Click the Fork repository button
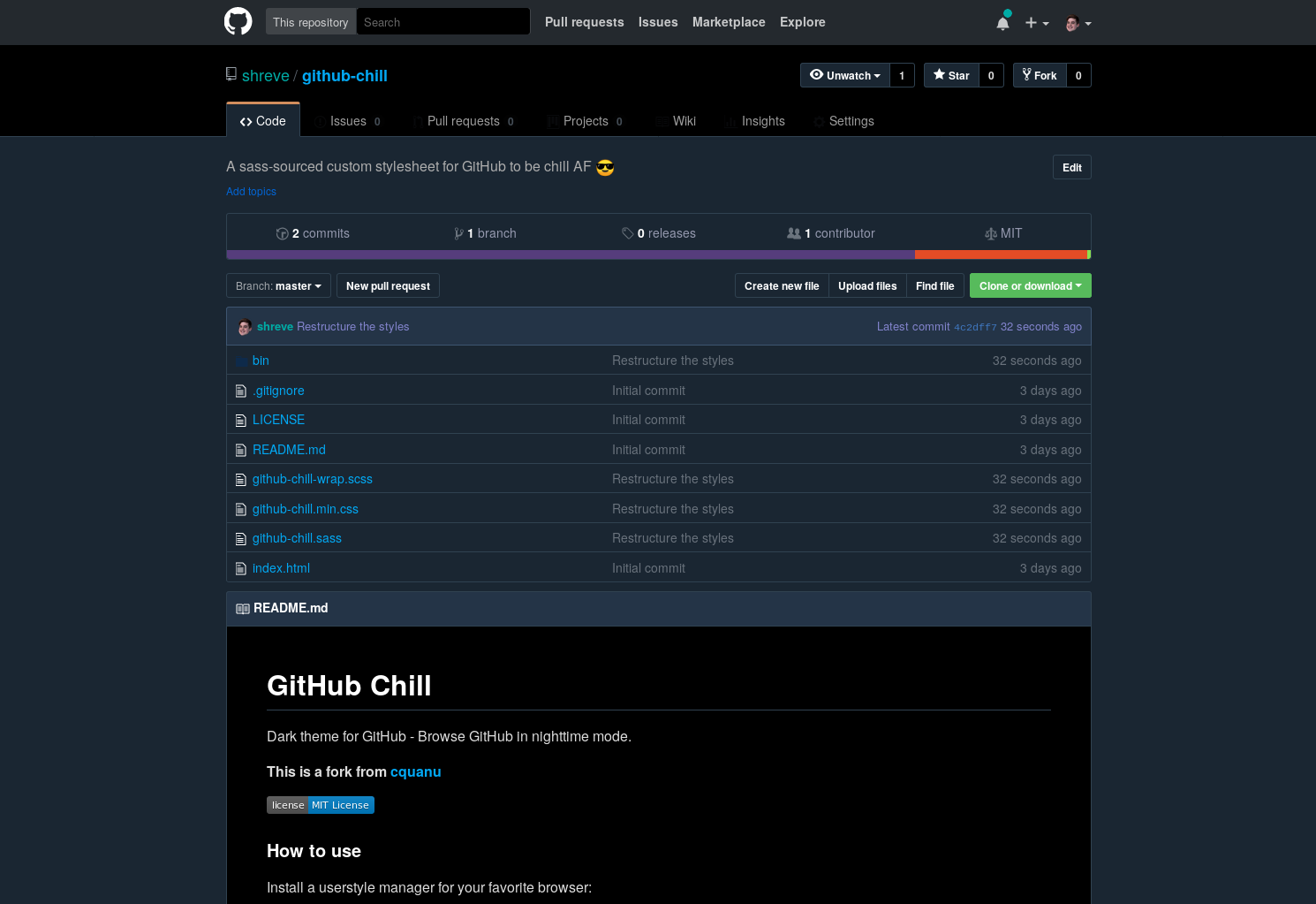Image resolution: width=1316 pixels, height=904 pixels. tap(1040, 75)
